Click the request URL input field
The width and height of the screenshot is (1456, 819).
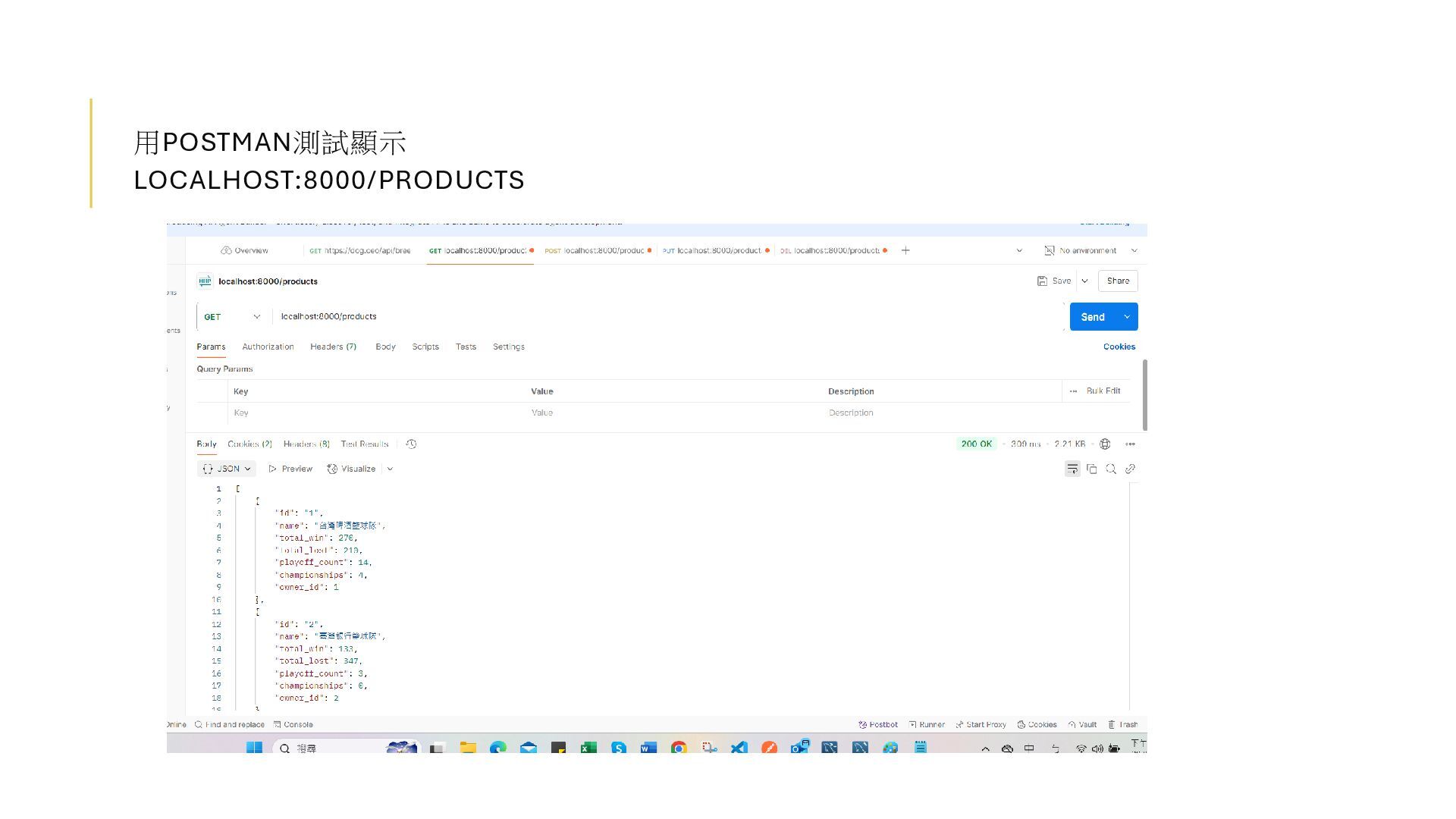pos(667,317)
